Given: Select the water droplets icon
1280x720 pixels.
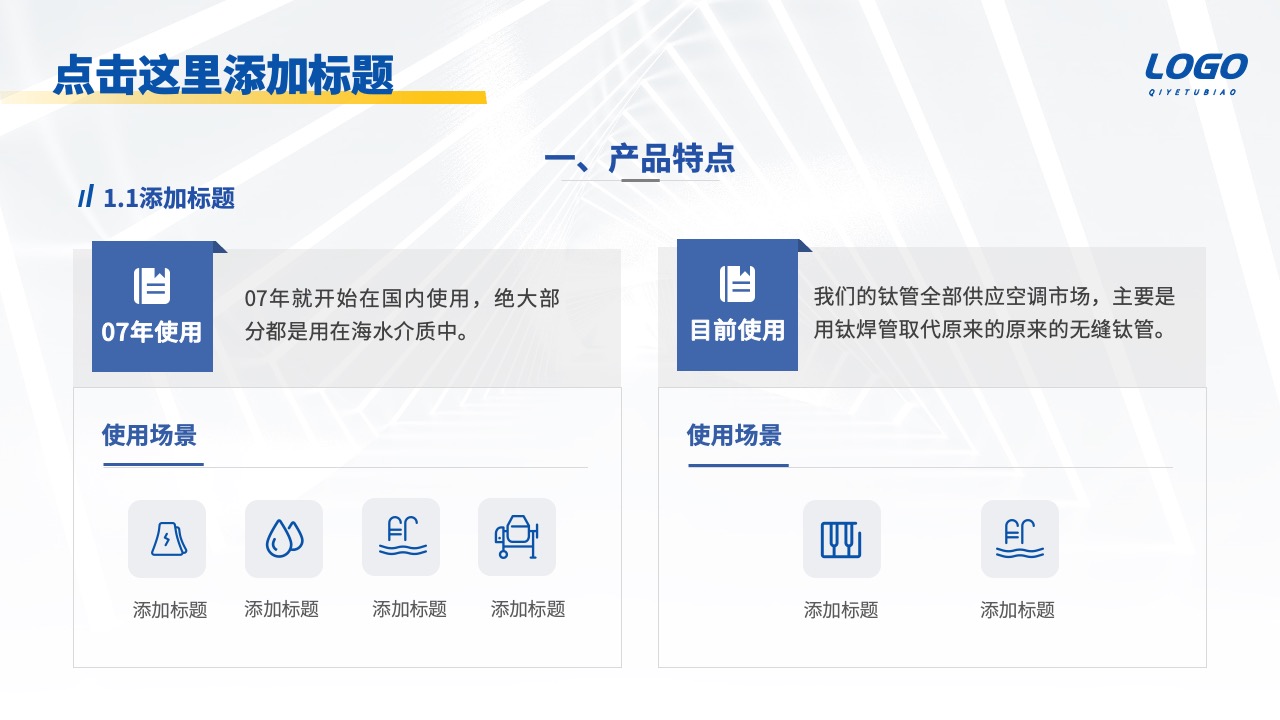Looking at the screenshot, I should pyautogui.click(x=284, y=539).
